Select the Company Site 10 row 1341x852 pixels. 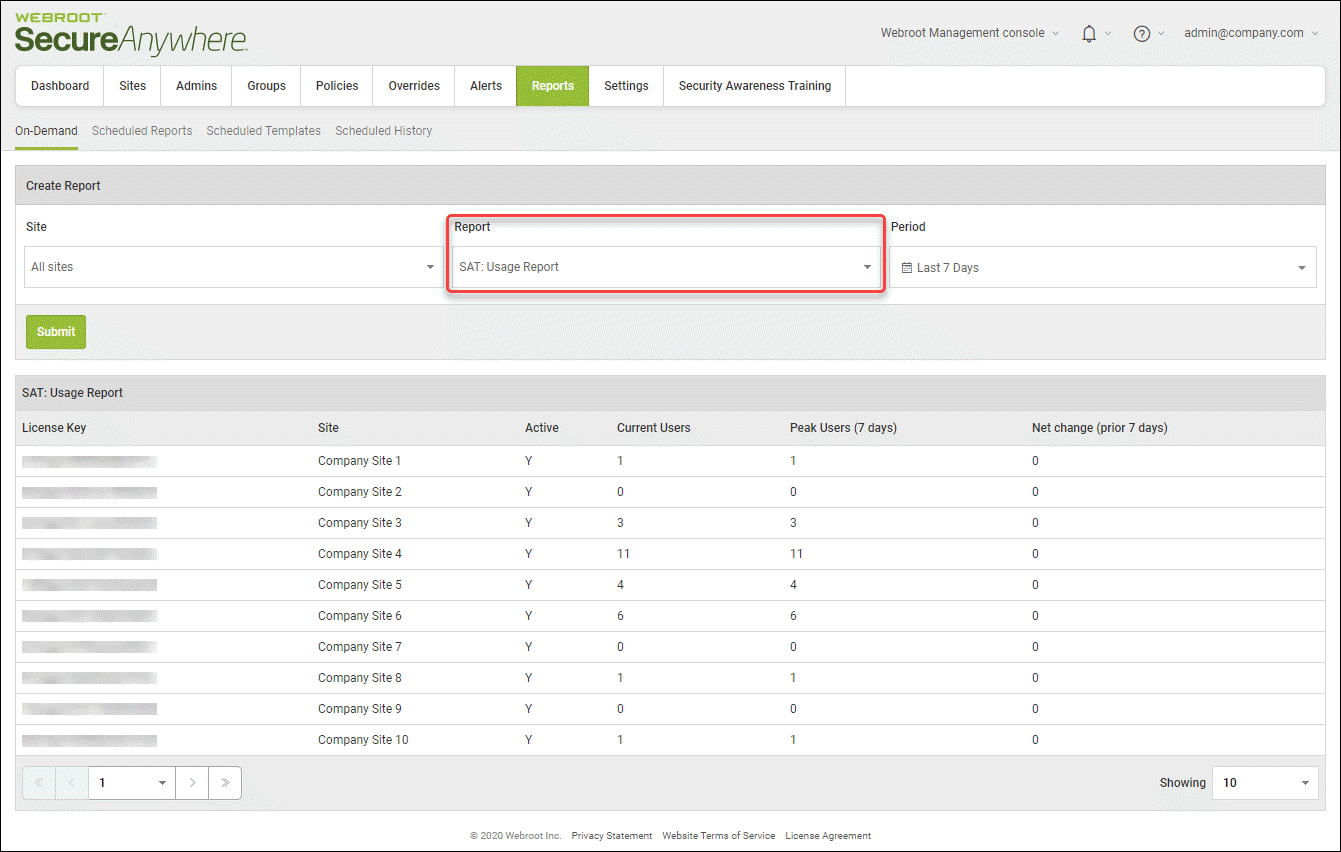pyautogui.click(x=670, y=740)
